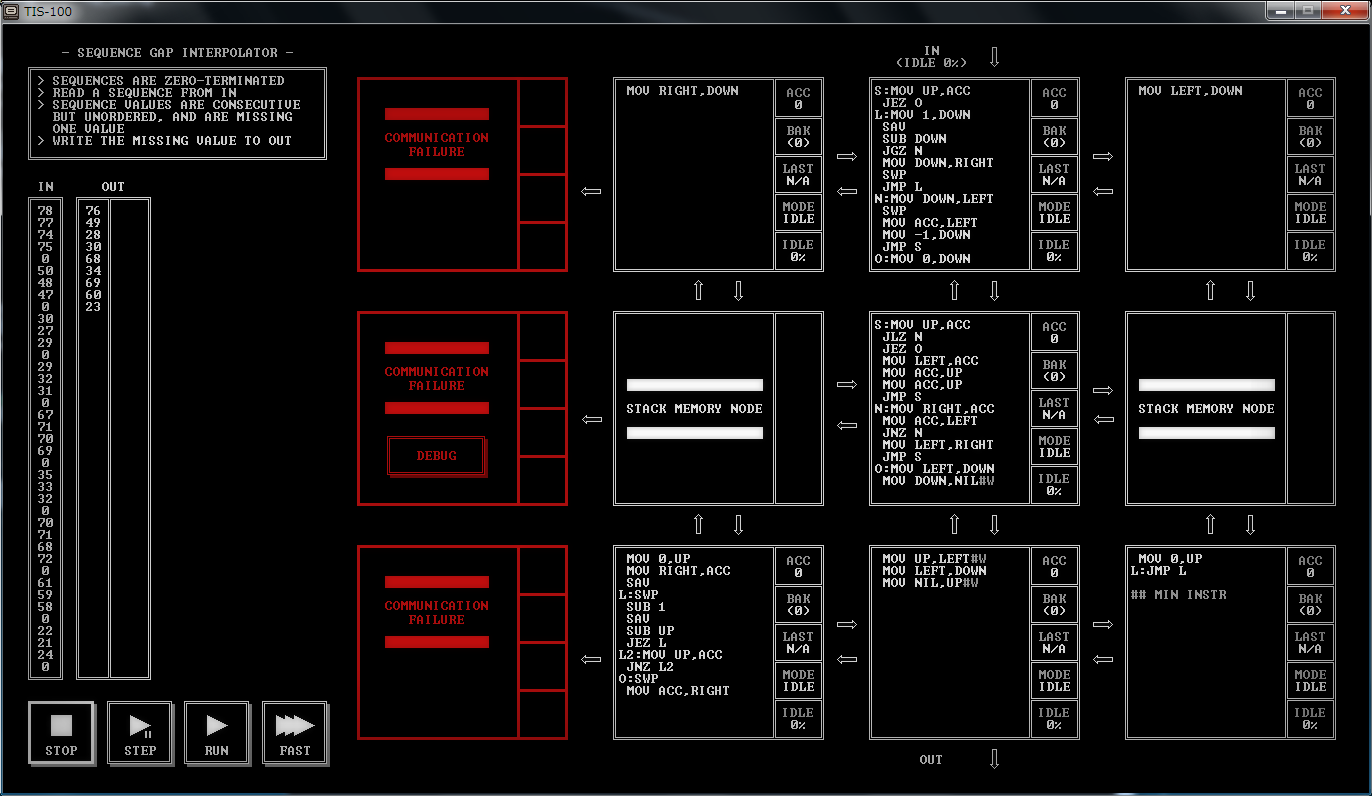Click the 'MOV RIGHT,DOWN' code line
The height and width of the screenshot is (796, 1372).
(x=682, y=91)
